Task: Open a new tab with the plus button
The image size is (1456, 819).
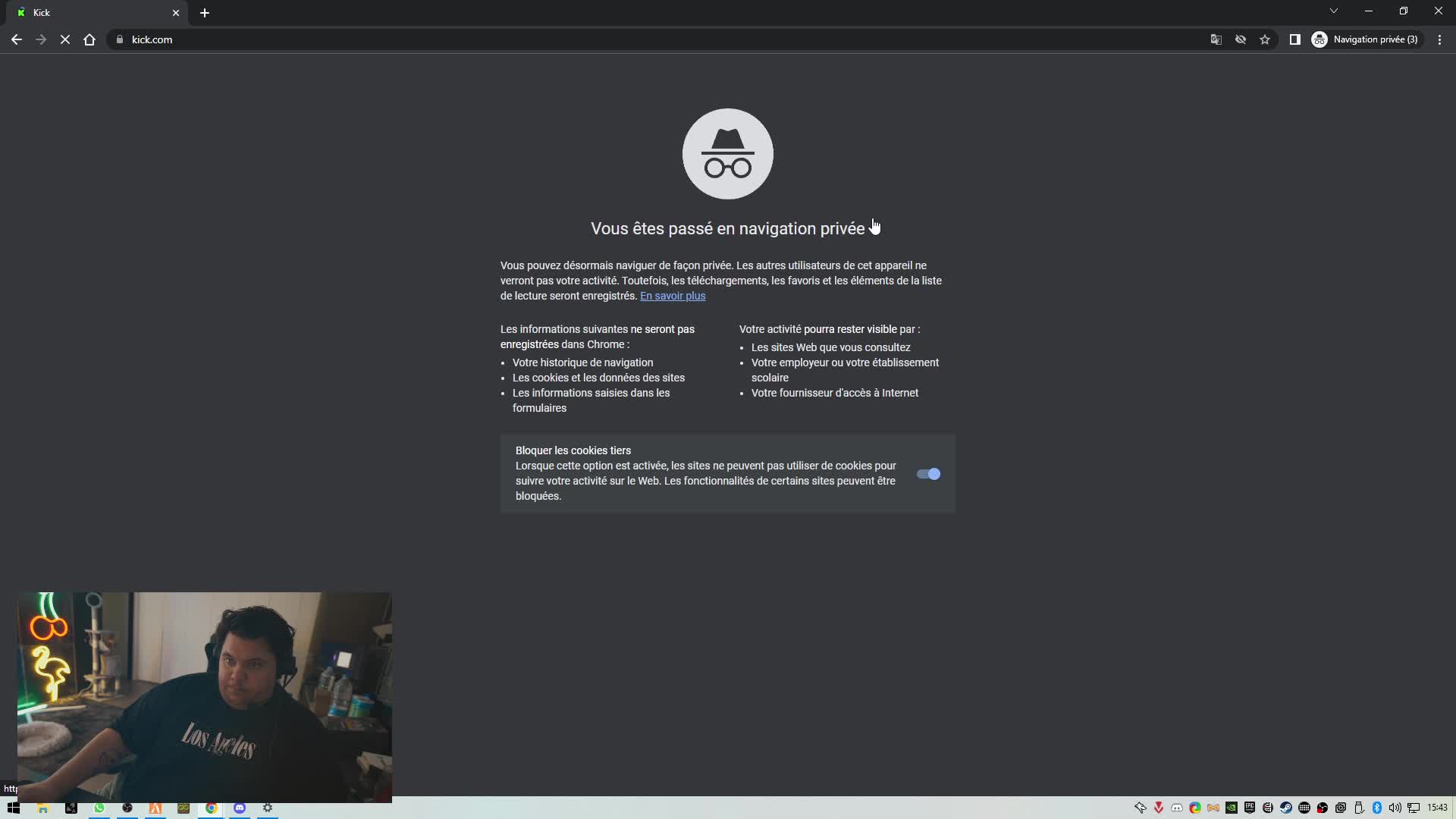Action: (205, 13)
